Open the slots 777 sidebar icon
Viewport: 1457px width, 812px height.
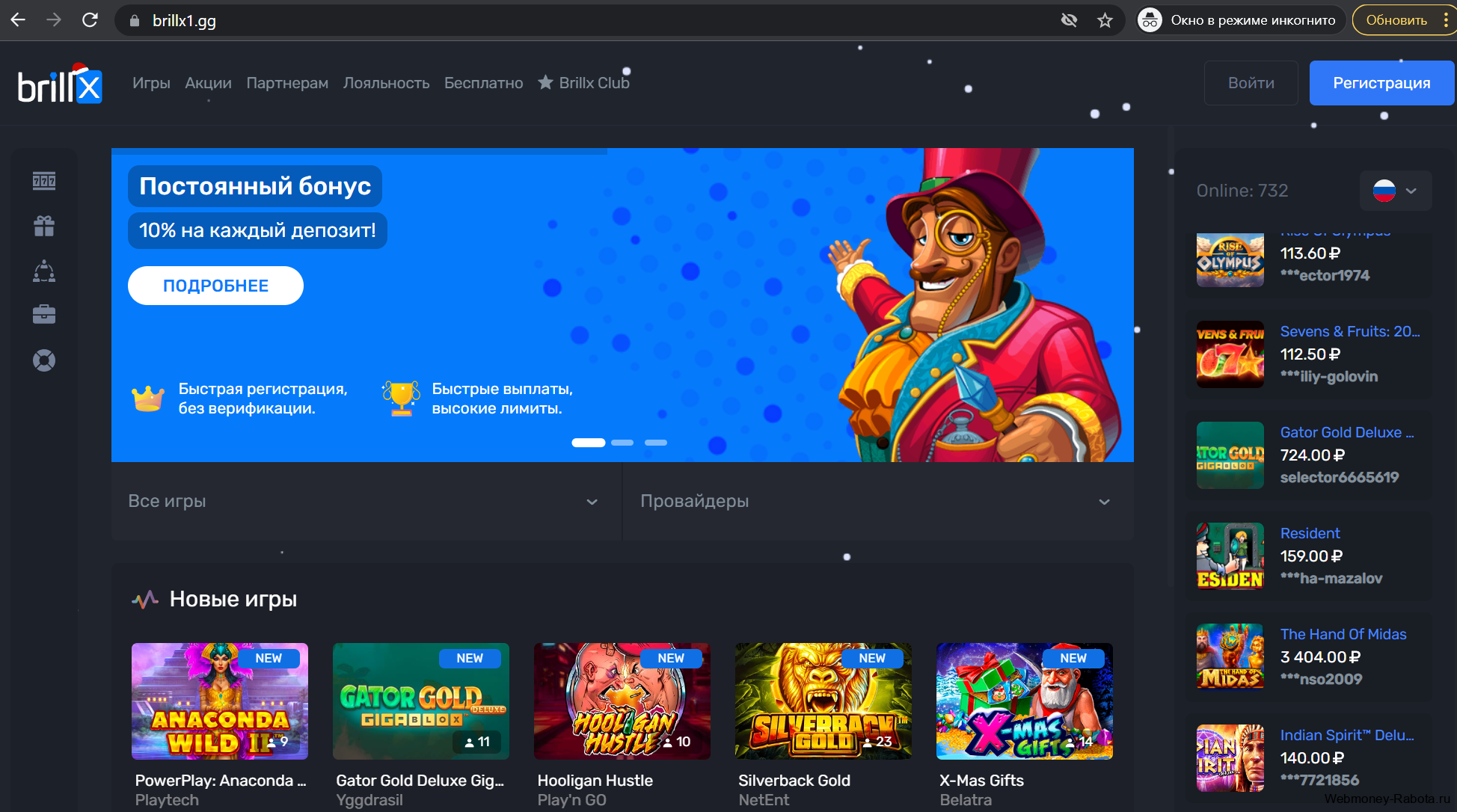[x=44, y=181]
